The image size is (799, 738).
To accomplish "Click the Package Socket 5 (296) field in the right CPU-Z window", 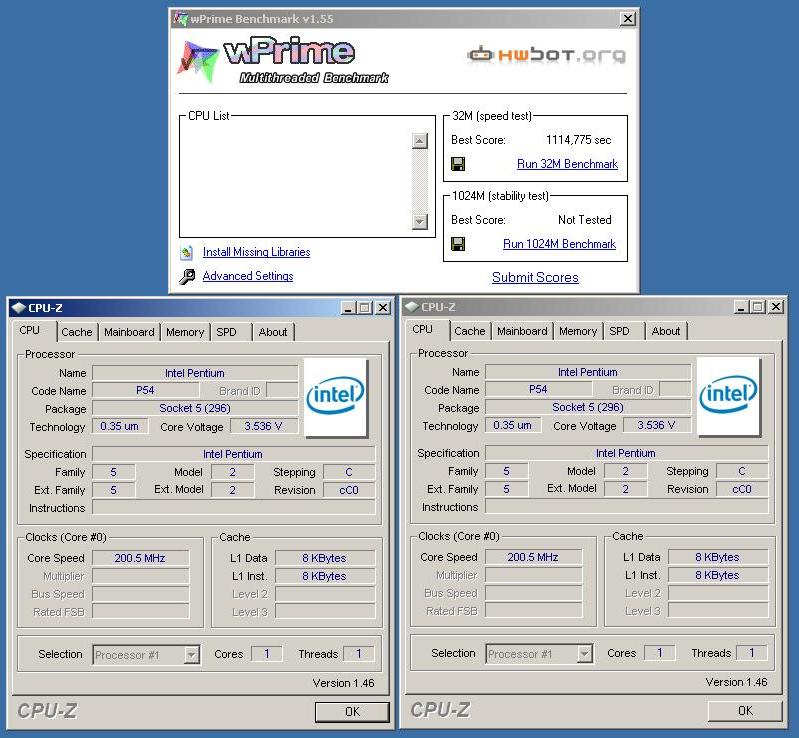I will point(588,407).
